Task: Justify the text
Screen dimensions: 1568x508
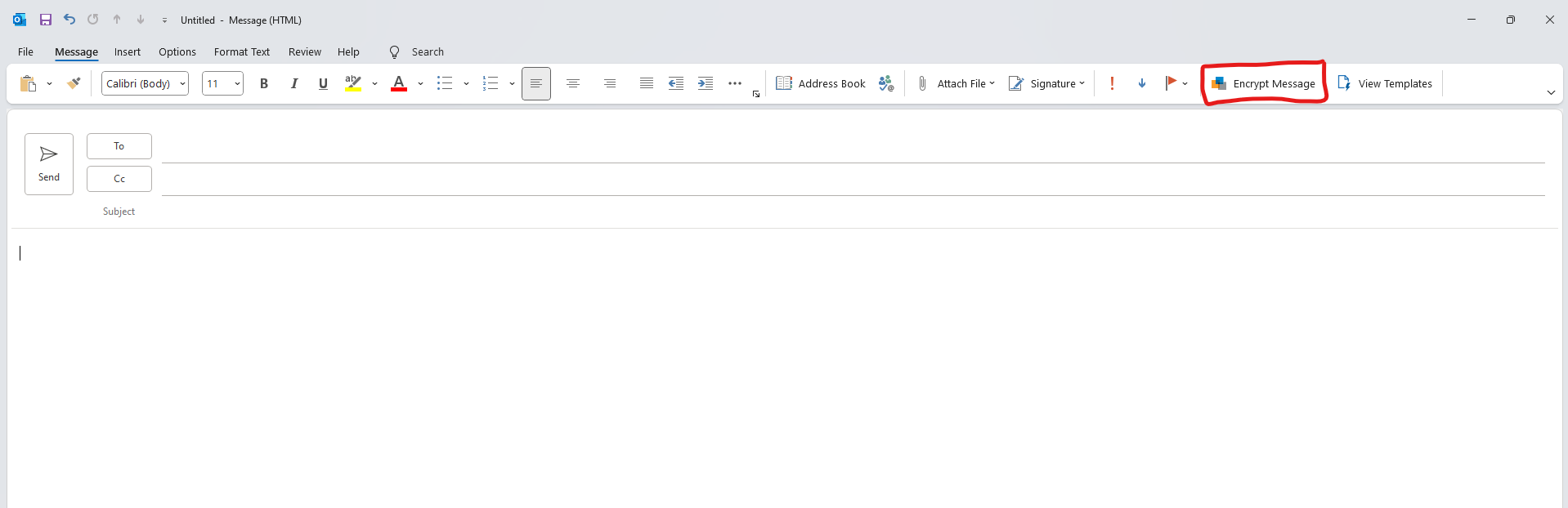Action: click(647, 83)
